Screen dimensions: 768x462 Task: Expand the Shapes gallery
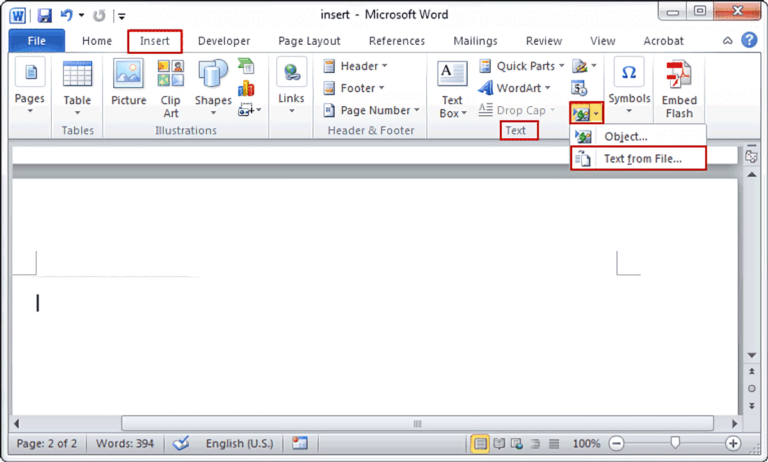pos(213,88)
